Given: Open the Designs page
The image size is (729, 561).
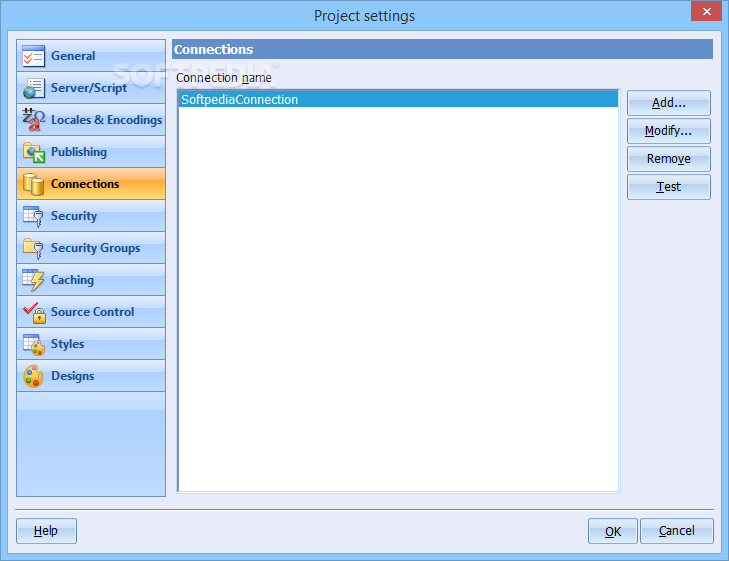Looking at the screenshot, I should (91, 376).
